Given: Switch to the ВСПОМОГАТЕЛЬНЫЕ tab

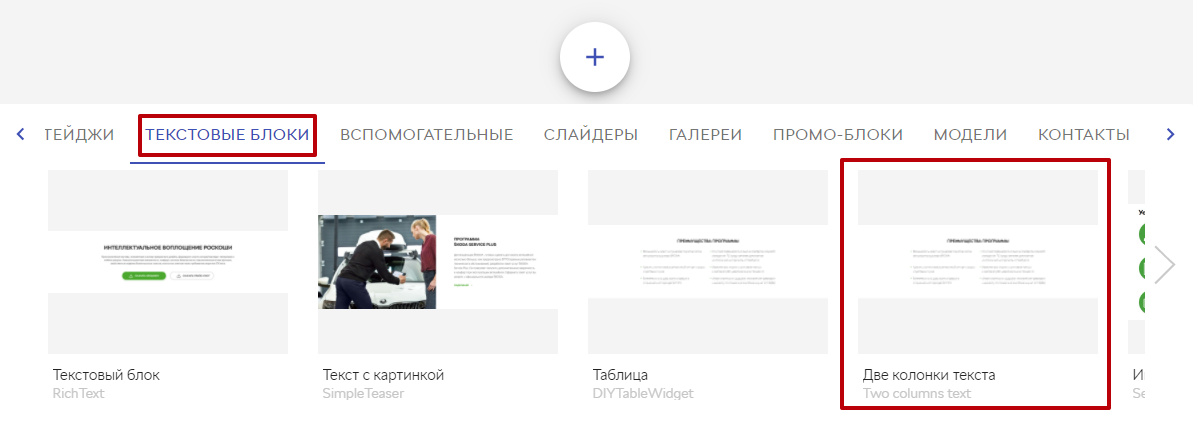Looking at the screenshot, I should 427,135.
